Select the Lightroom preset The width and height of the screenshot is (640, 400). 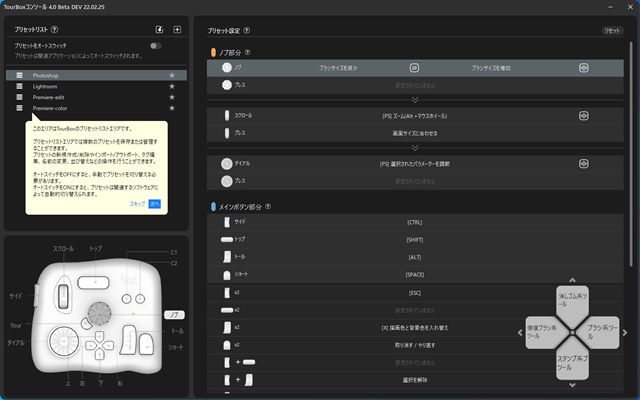[x=96, y=87]
